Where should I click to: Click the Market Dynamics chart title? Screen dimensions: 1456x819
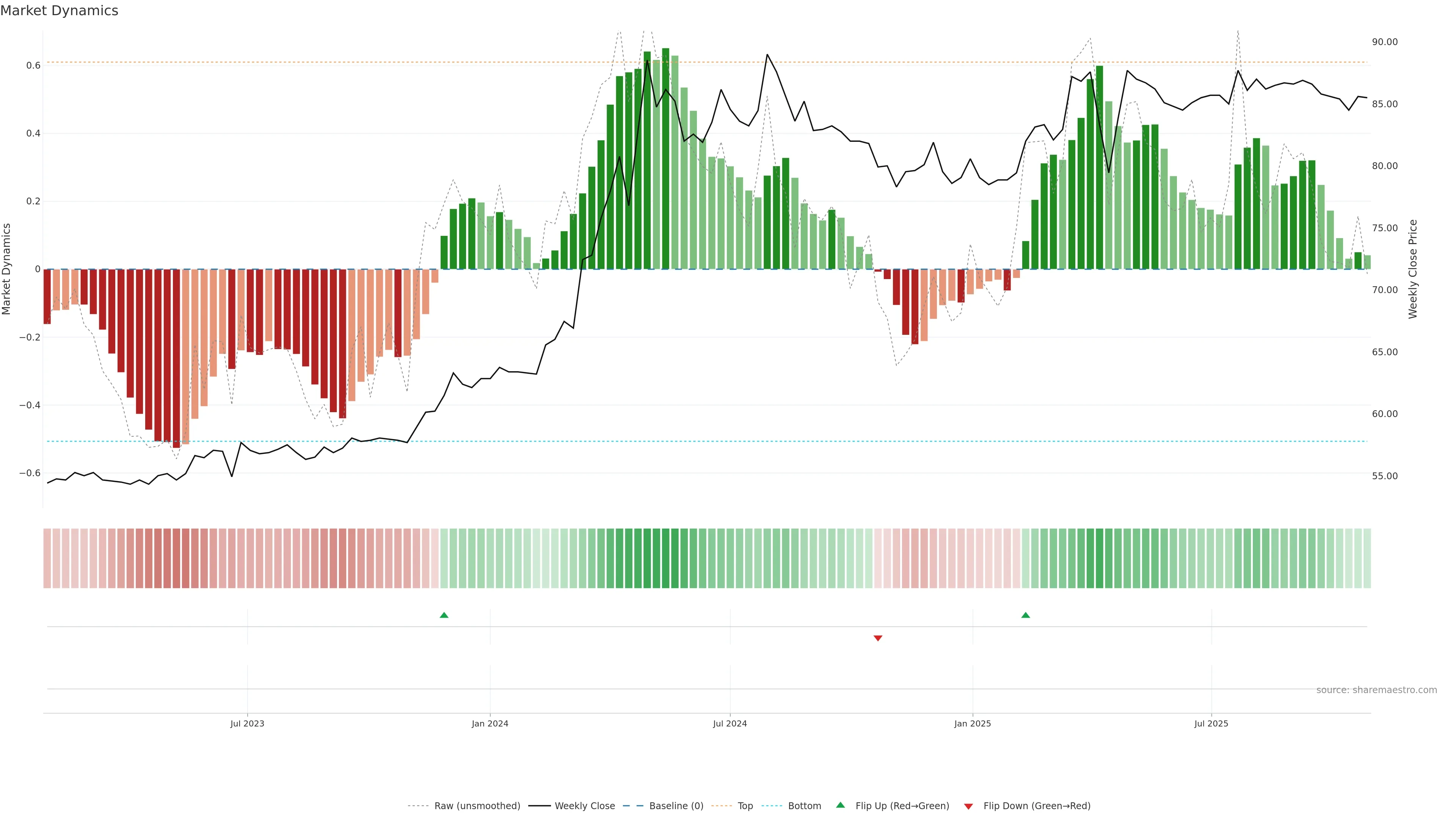60,11
